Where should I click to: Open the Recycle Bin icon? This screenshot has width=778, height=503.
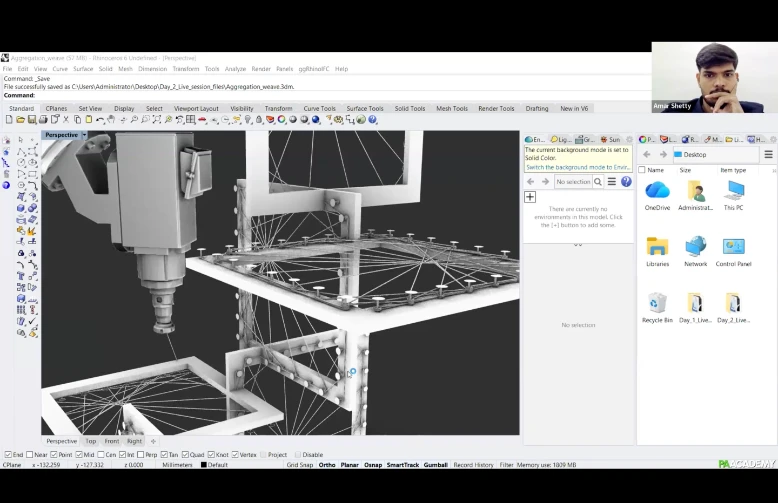(x=657, y=303)
